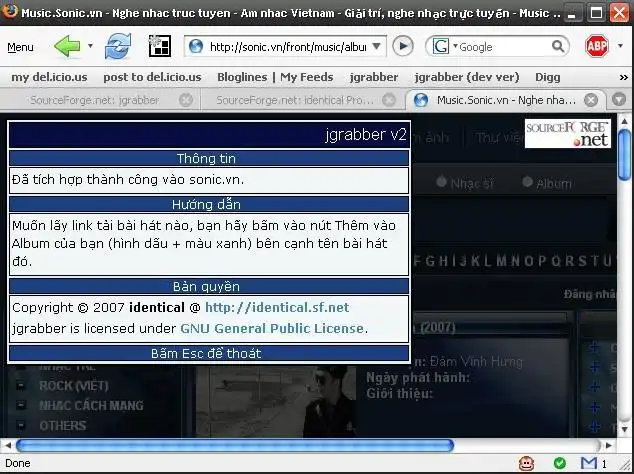This screenshot has height=474, width=634.
Task: Click the search magnifier icon
Action: (x=558, y=47)
